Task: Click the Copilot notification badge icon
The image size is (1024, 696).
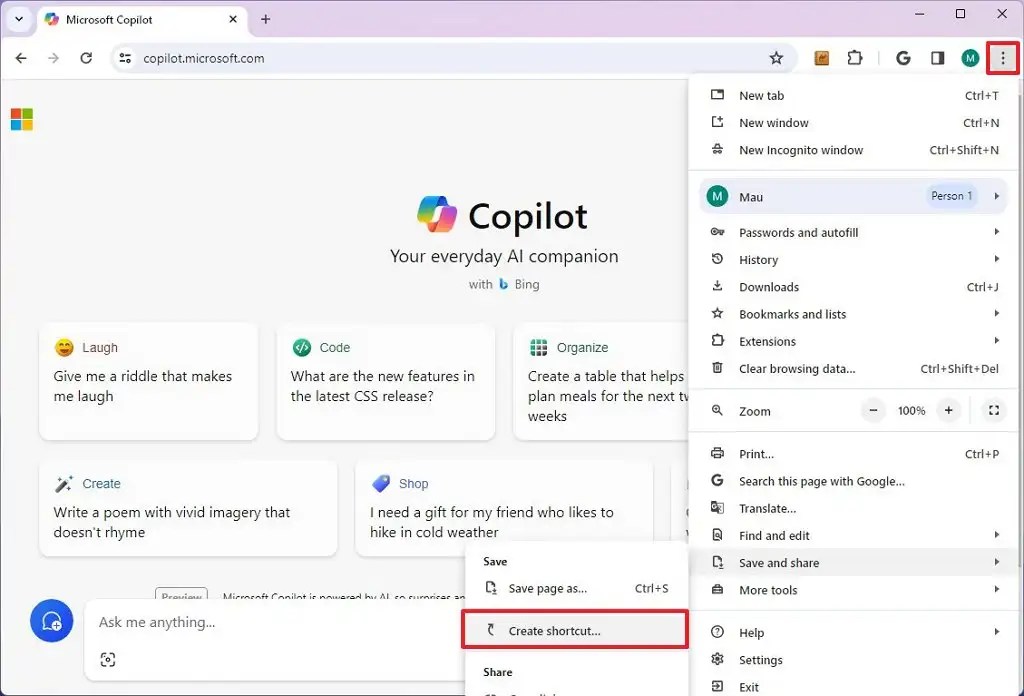Action: click(x=51, y=621)
